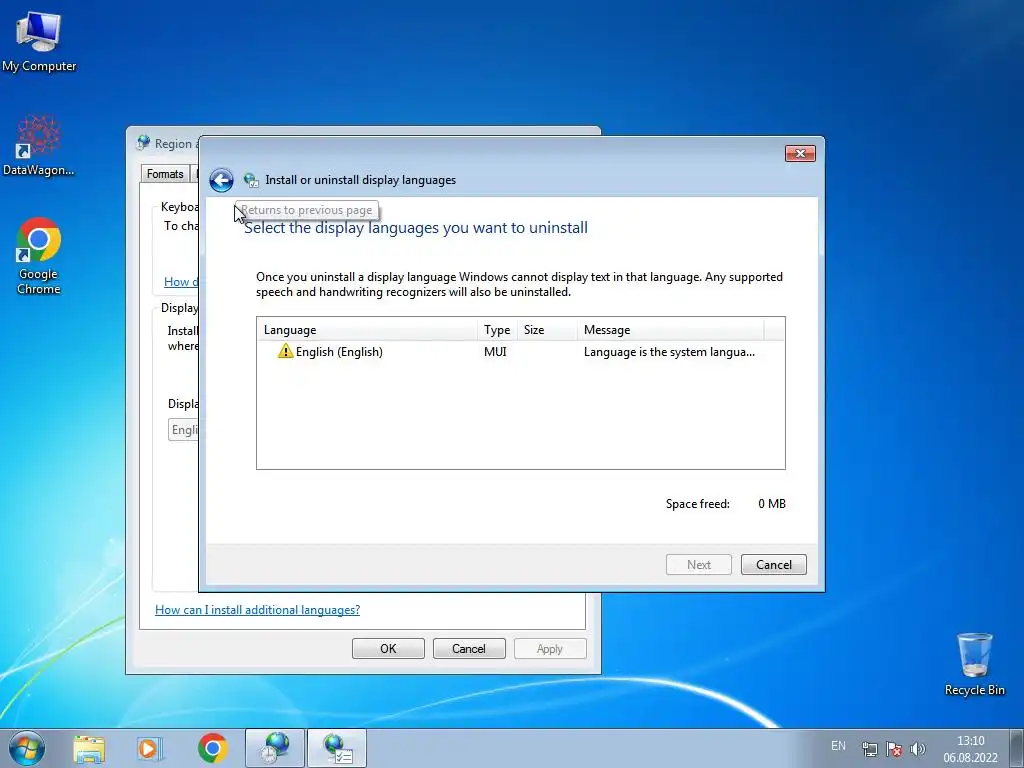The image size is (1024, 768).
Task: Cancel the uninstall display languages wizard
Action: point(774,565)
